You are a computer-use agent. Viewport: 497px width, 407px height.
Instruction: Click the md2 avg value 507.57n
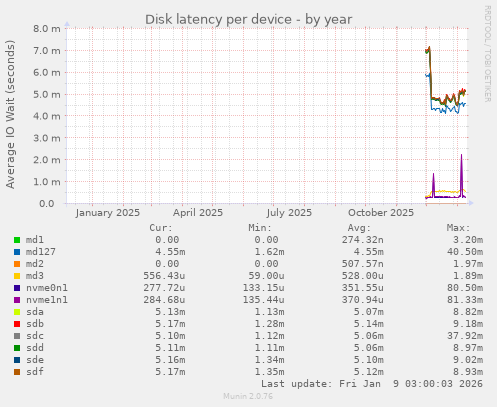362,264
